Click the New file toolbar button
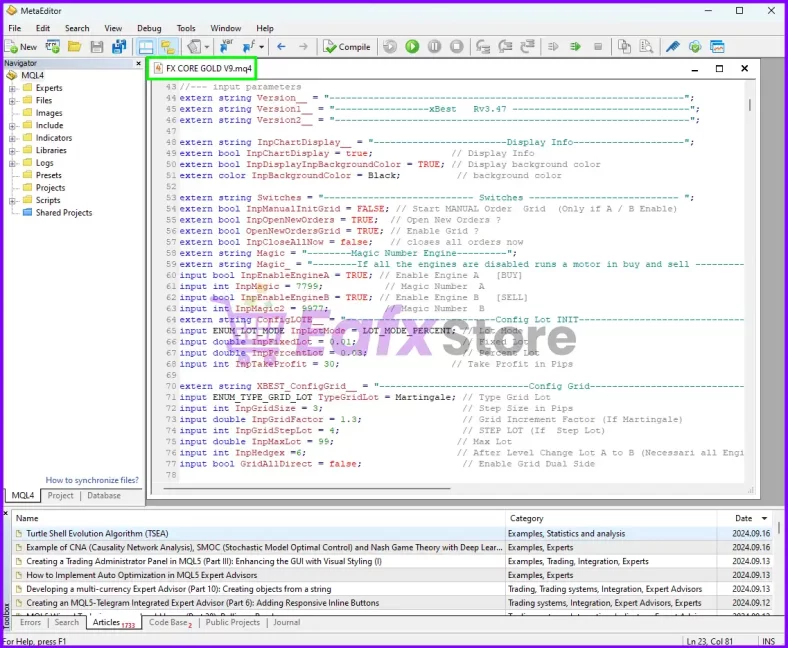This screenshot has width=788, height=648. coord(21,47)
